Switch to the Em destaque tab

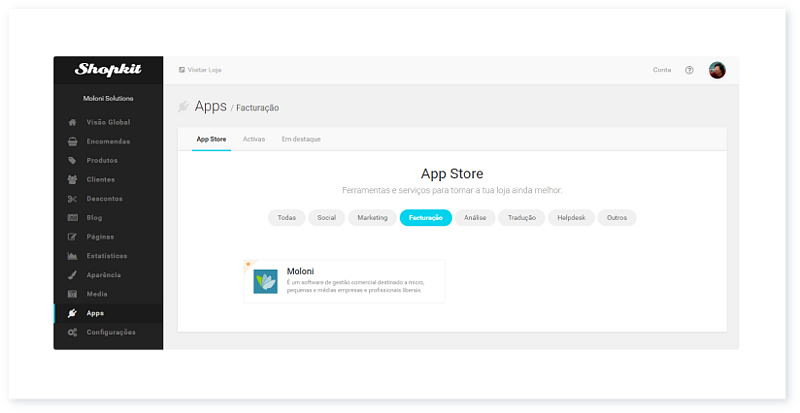click(301, 139)
